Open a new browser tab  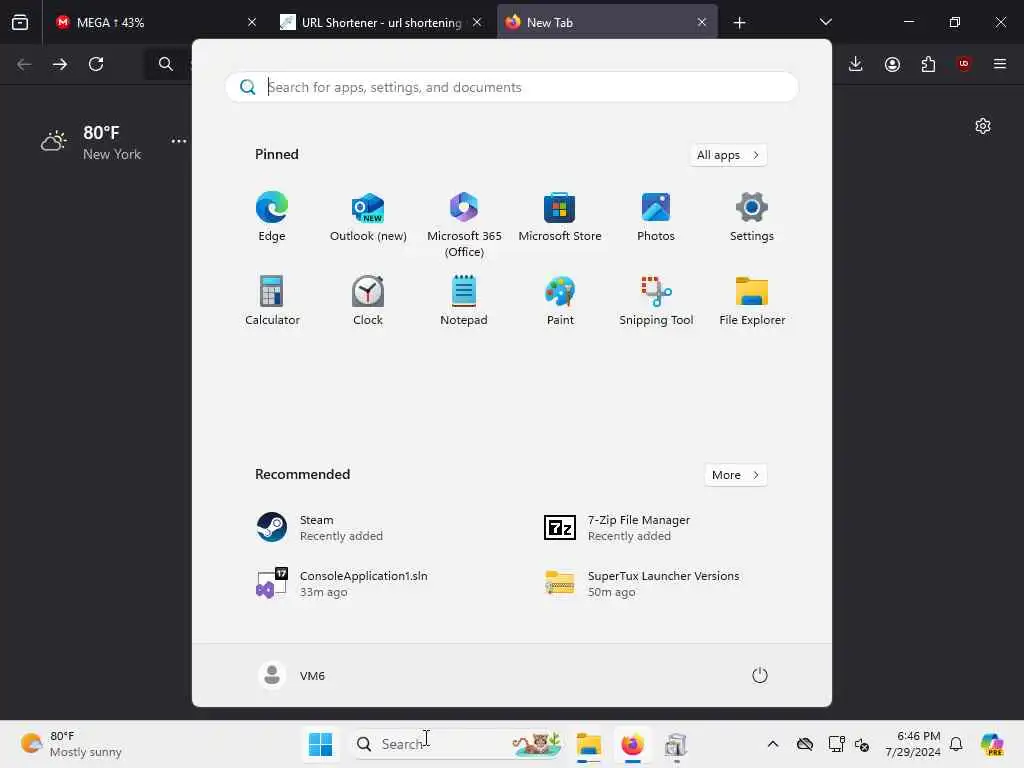[x=739, y=23]
